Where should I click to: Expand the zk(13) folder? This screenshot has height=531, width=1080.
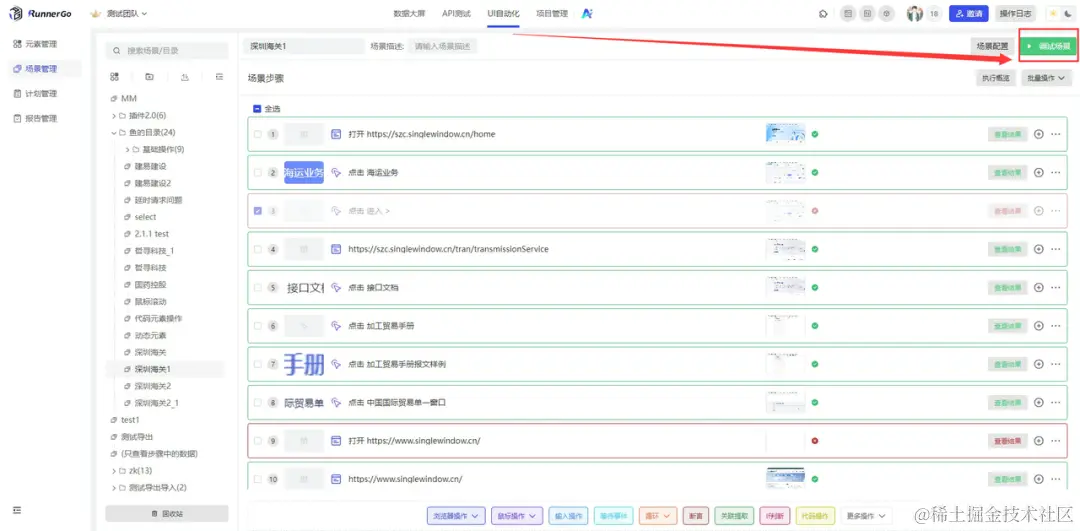[x=114, y=471]
